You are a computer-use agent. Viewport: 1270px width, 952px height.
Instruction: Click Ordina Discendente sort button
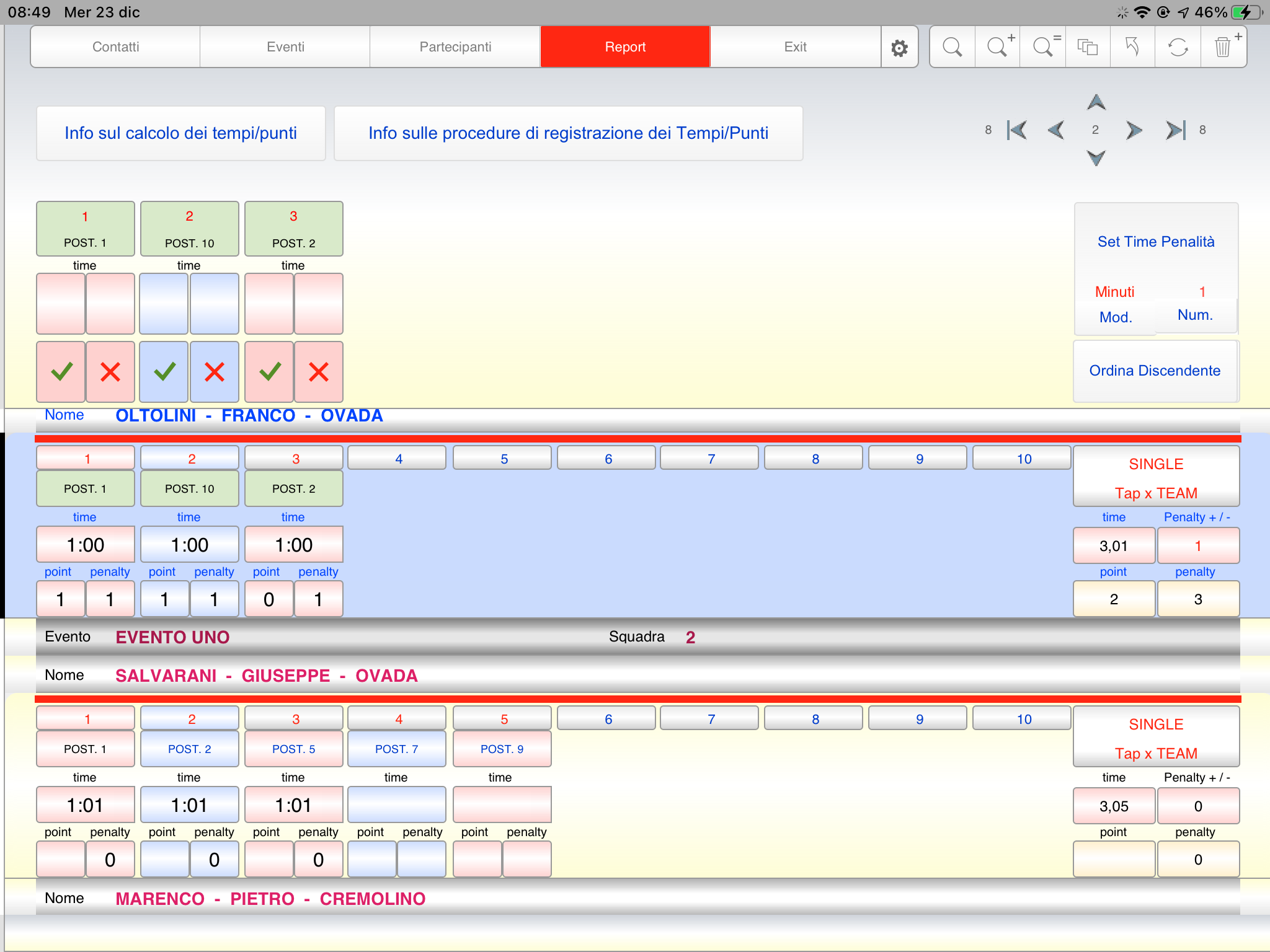[1155, 371]
